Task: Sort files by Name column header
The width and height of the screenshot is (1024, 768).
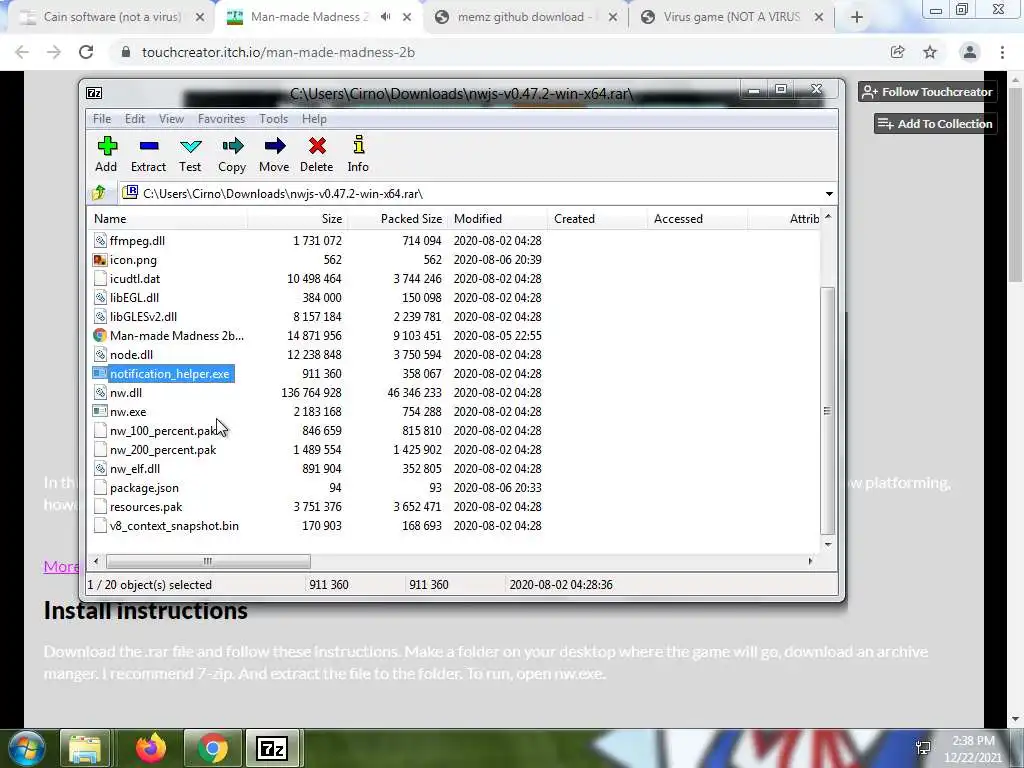Action: click(167, 219)
